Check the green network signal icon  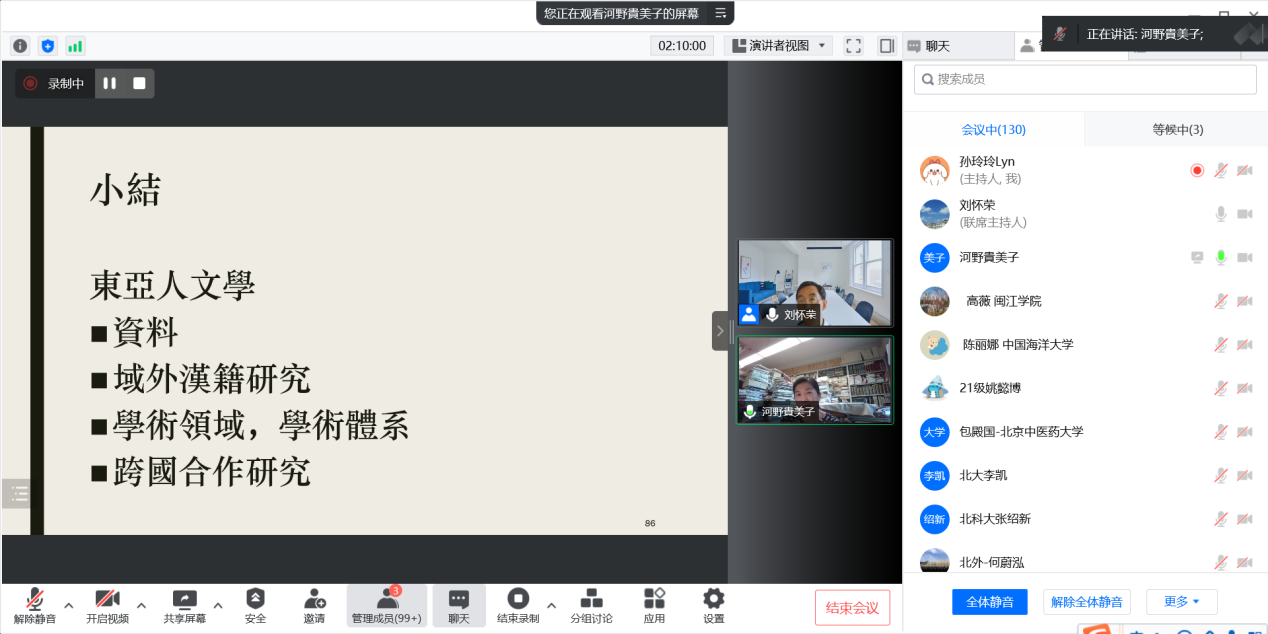coord(75,46)
